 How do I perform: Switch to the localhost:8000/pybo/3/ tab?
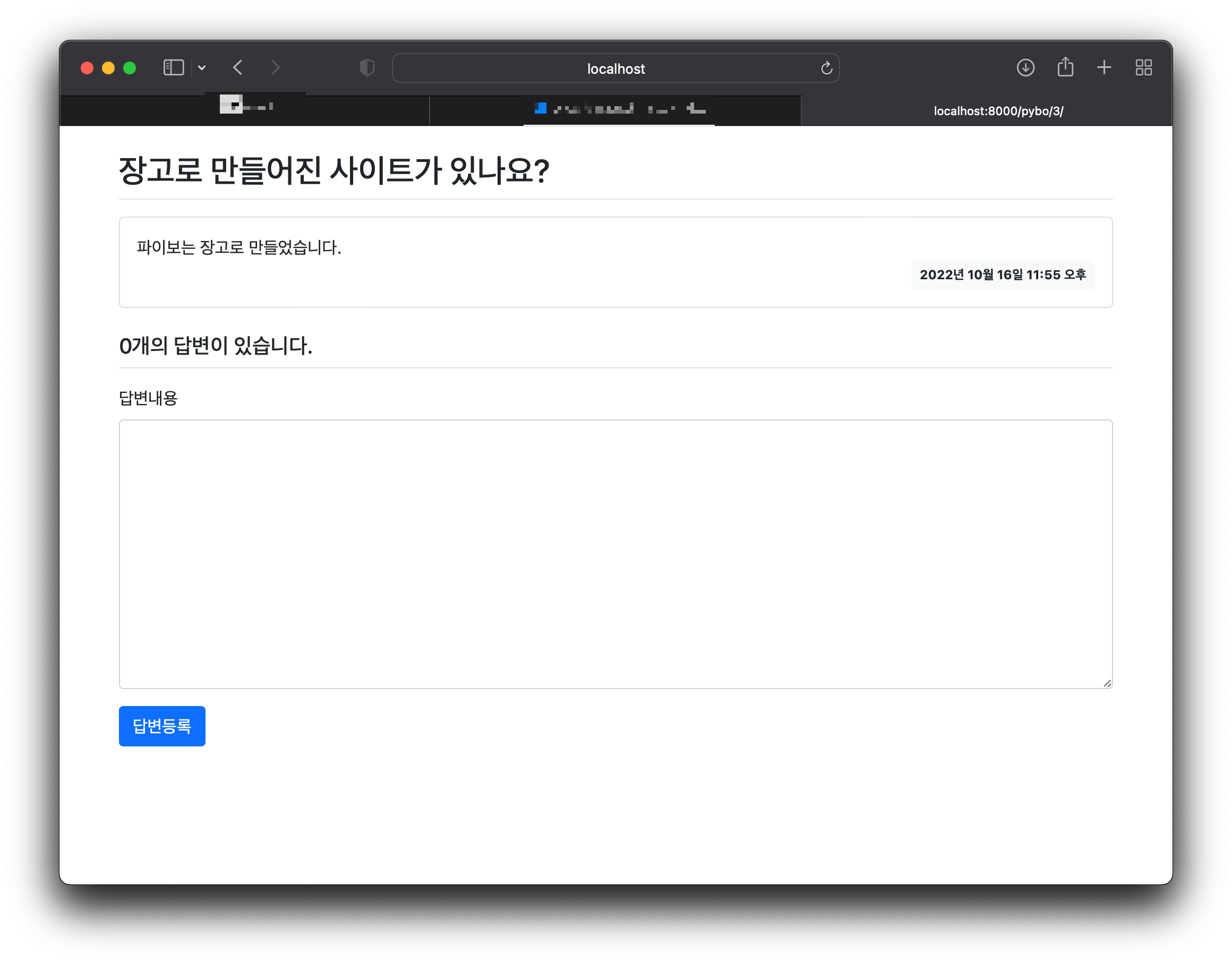tap(997, 111)
